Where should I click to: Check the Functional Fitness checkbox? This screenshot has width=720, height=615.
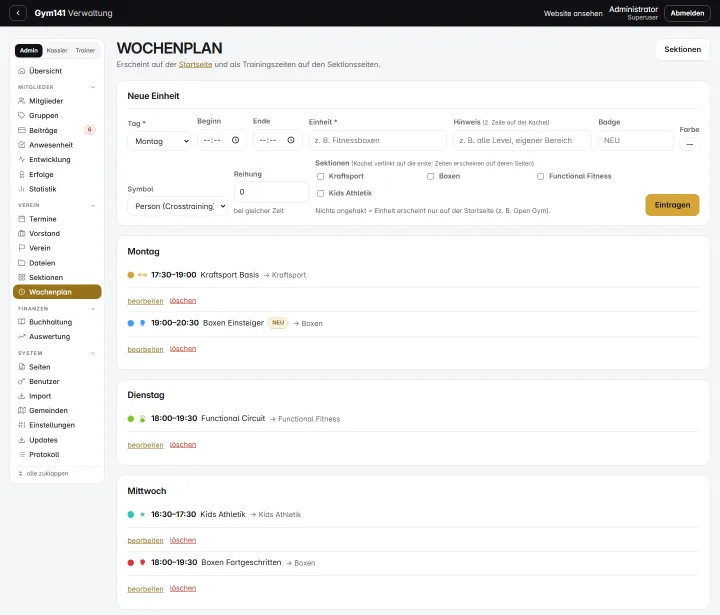click(540, 176)
